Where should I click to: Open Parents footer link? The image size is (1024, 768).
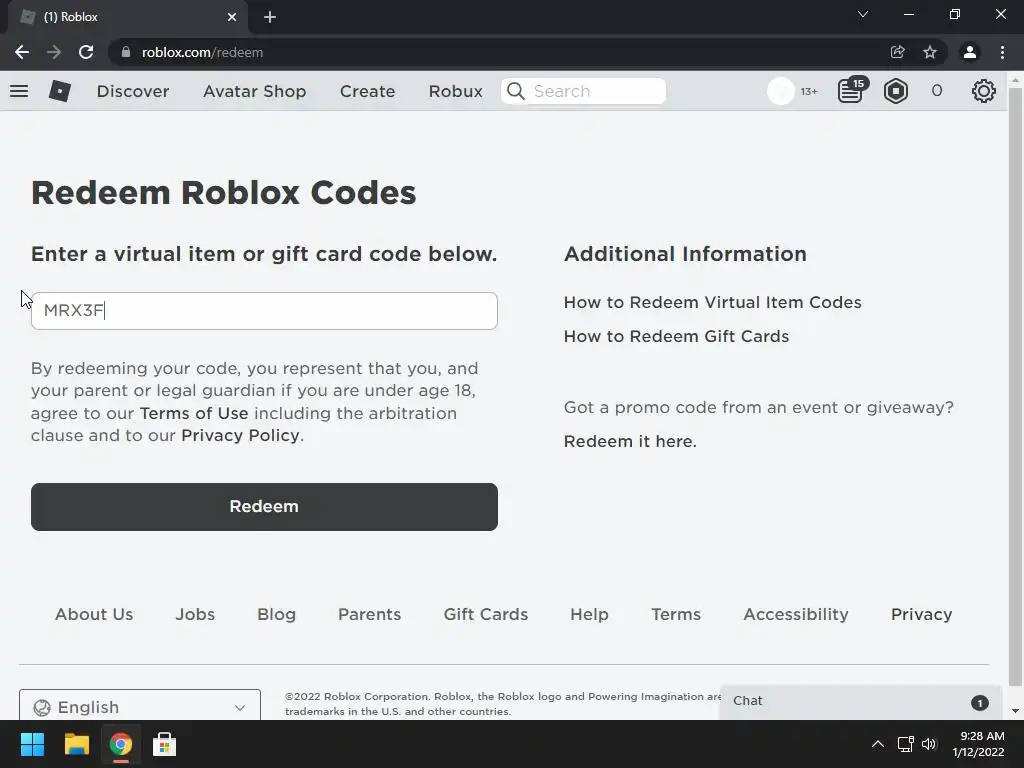click(370, 615)
